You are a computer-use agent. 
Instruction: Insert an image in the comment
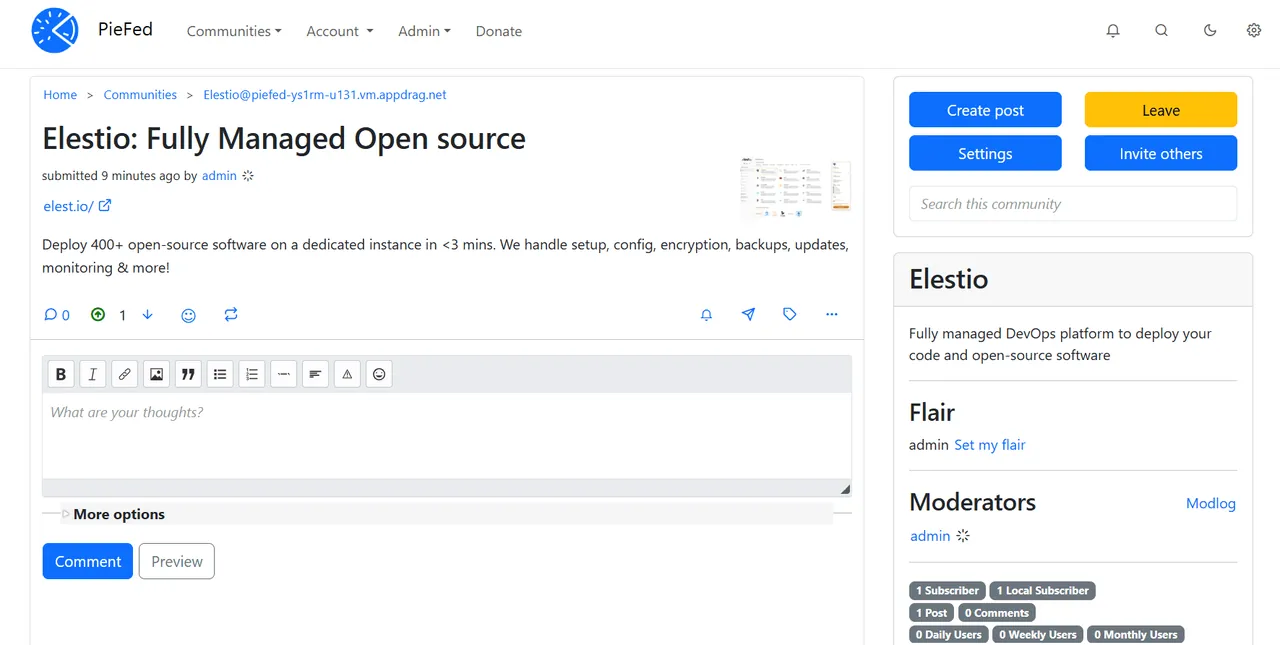click(x=157, y=374)
